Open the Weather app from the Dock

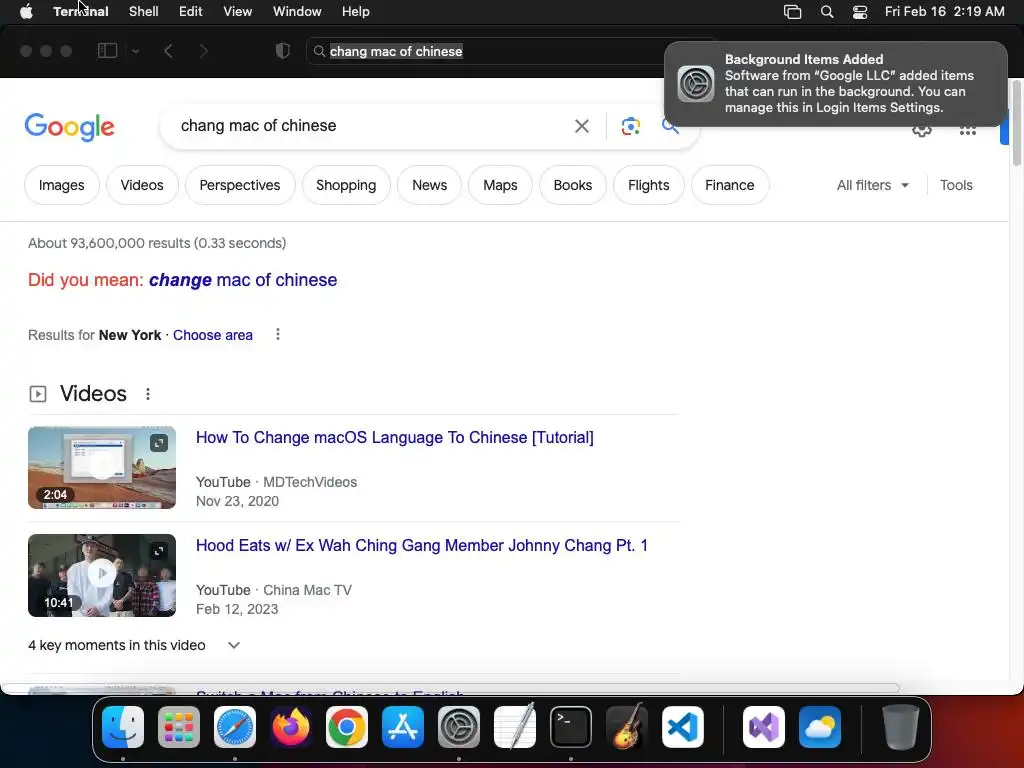[x=820, y=727]
